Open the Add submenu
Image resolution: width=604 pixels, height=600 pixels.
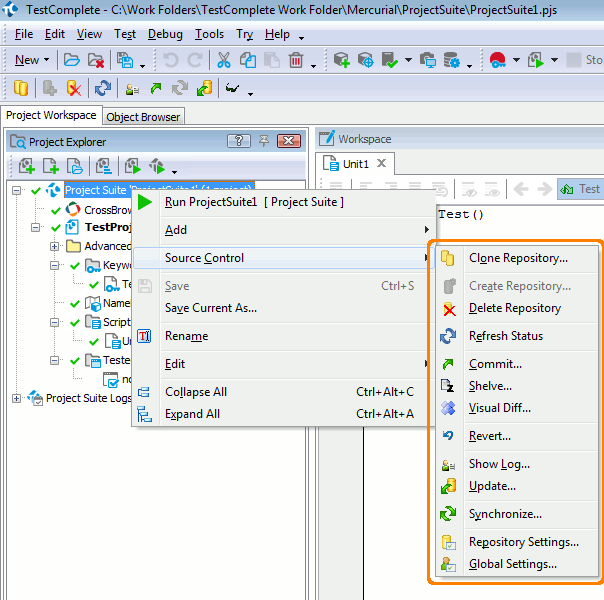(283, 230)
